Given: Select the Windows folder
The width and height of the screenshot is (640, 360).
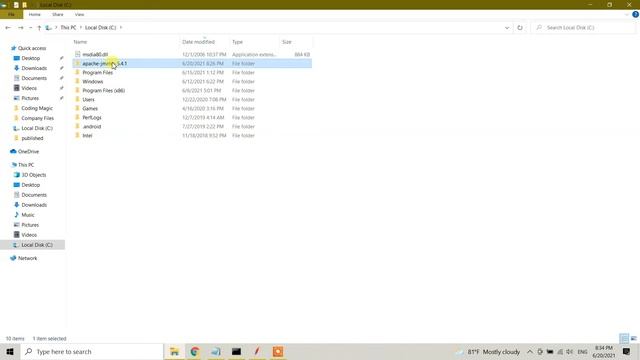Looking at the screenshot, I should (x=93, y=81).
